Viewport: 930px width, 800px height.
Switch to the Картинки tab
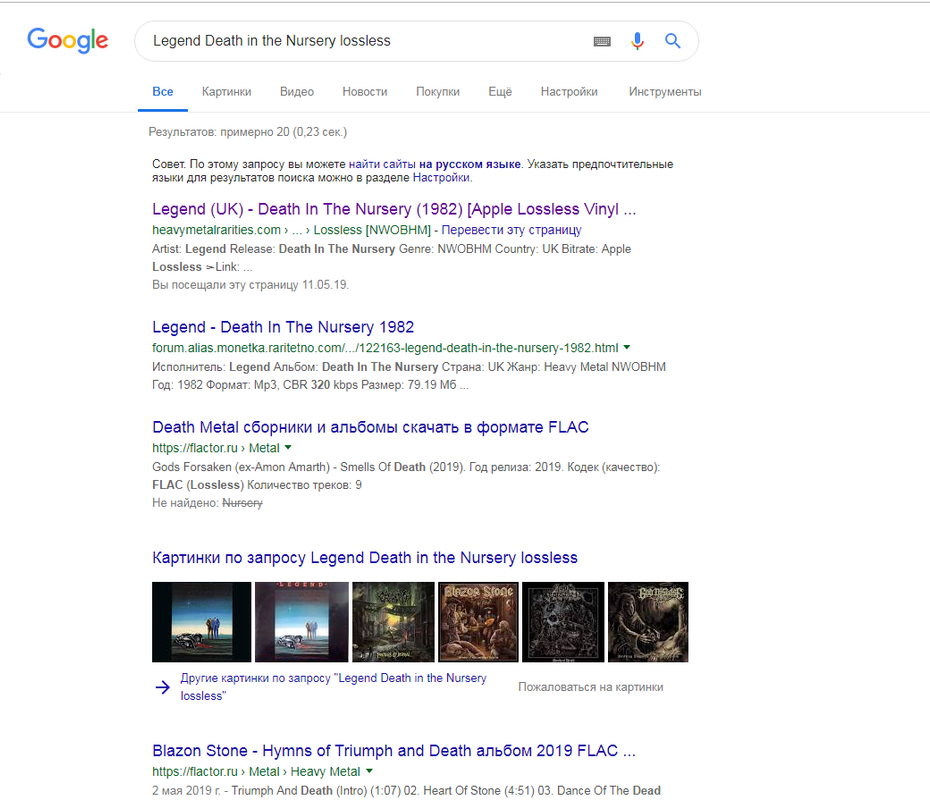[x=227, y=92]
